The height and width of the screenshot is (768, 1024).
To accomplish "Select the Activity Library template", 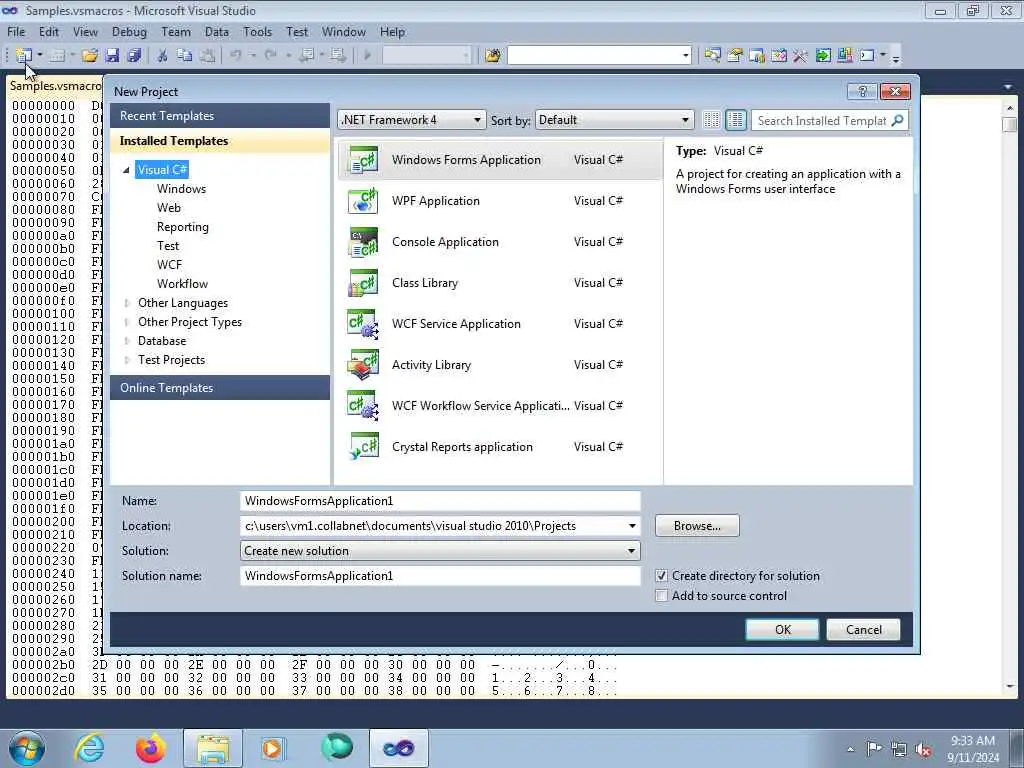I will 500,365.
